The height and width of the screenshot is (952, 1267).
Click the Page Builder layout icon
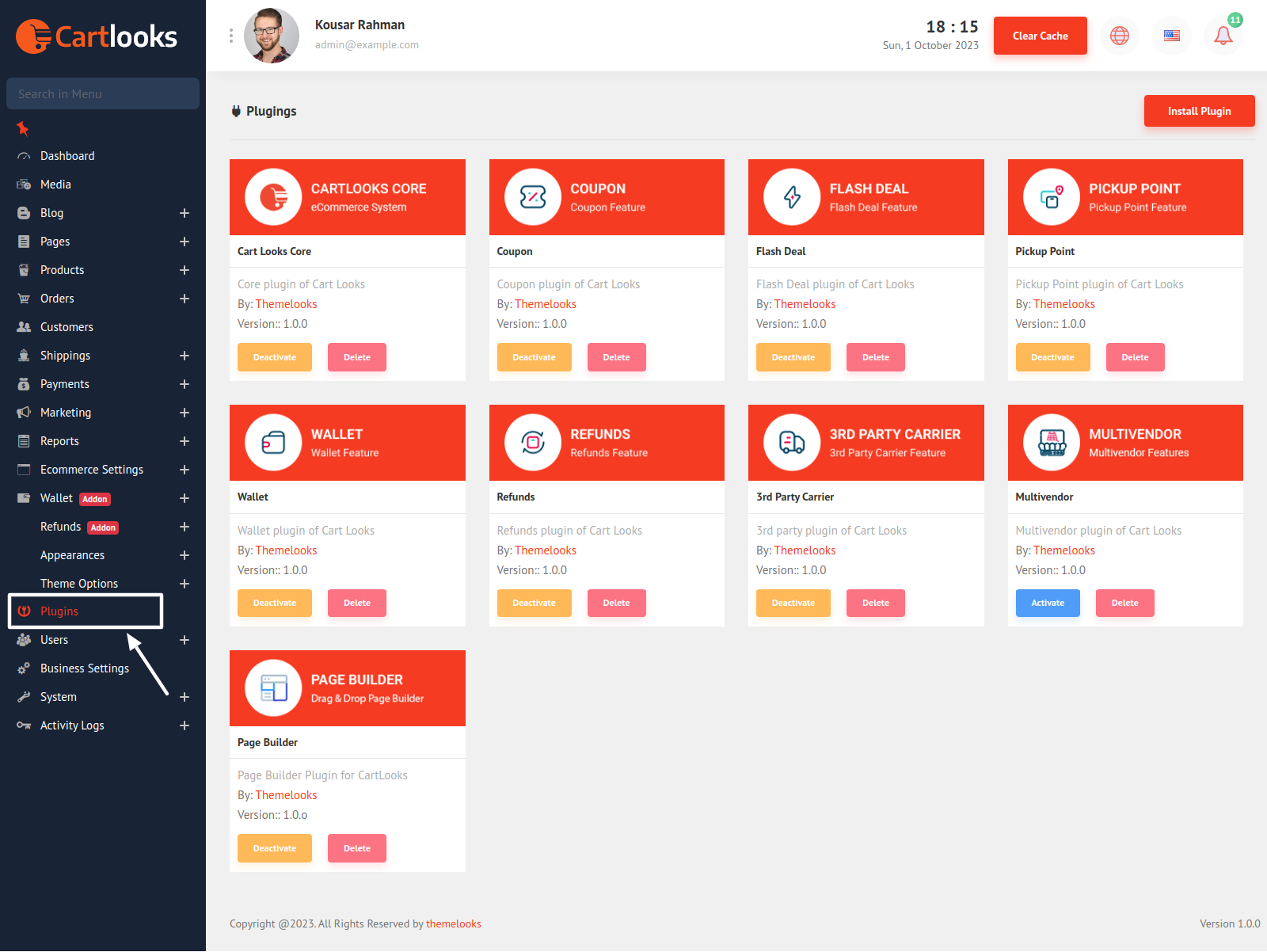273,688
